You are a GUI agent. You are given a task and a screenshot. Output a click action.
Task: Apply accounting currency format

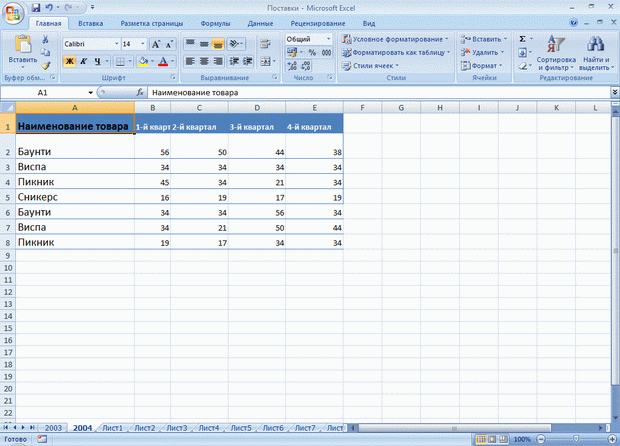(292, 52)
